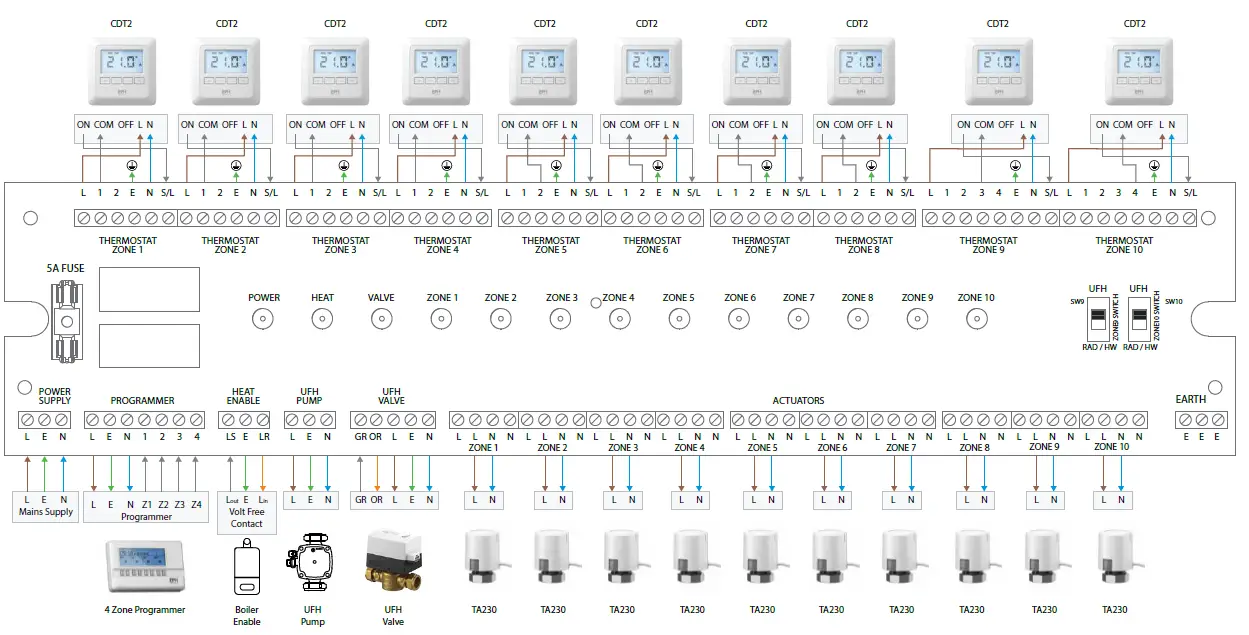
Task: Click the "THERMOSTAT ZONE 5" label
Action: pyautogui.click(x=550, y=245)
